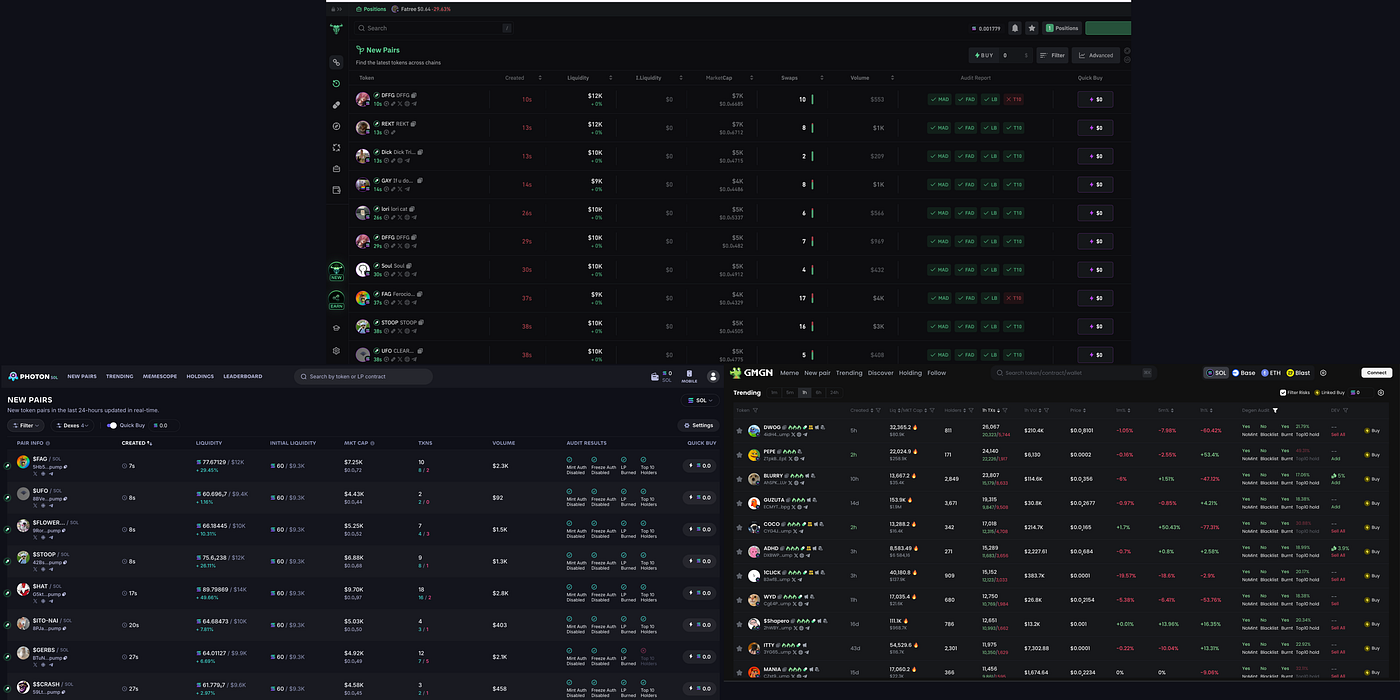Open Discover tab in GMGN nav
This screenshot has height=700, width=1400.
880,373
